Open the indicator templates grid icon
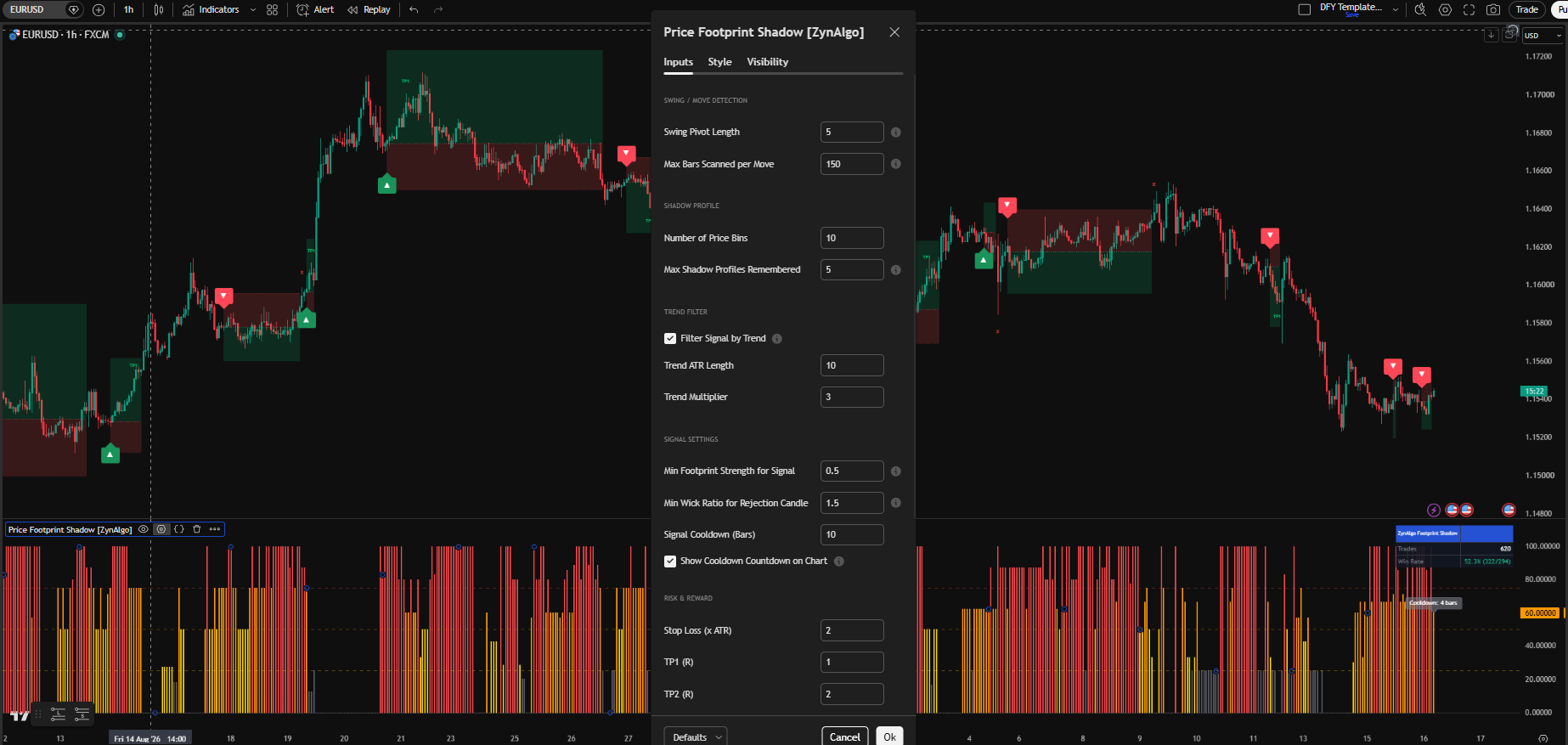The height and width of the screenshot is (745, 1568). coord(272,9)
